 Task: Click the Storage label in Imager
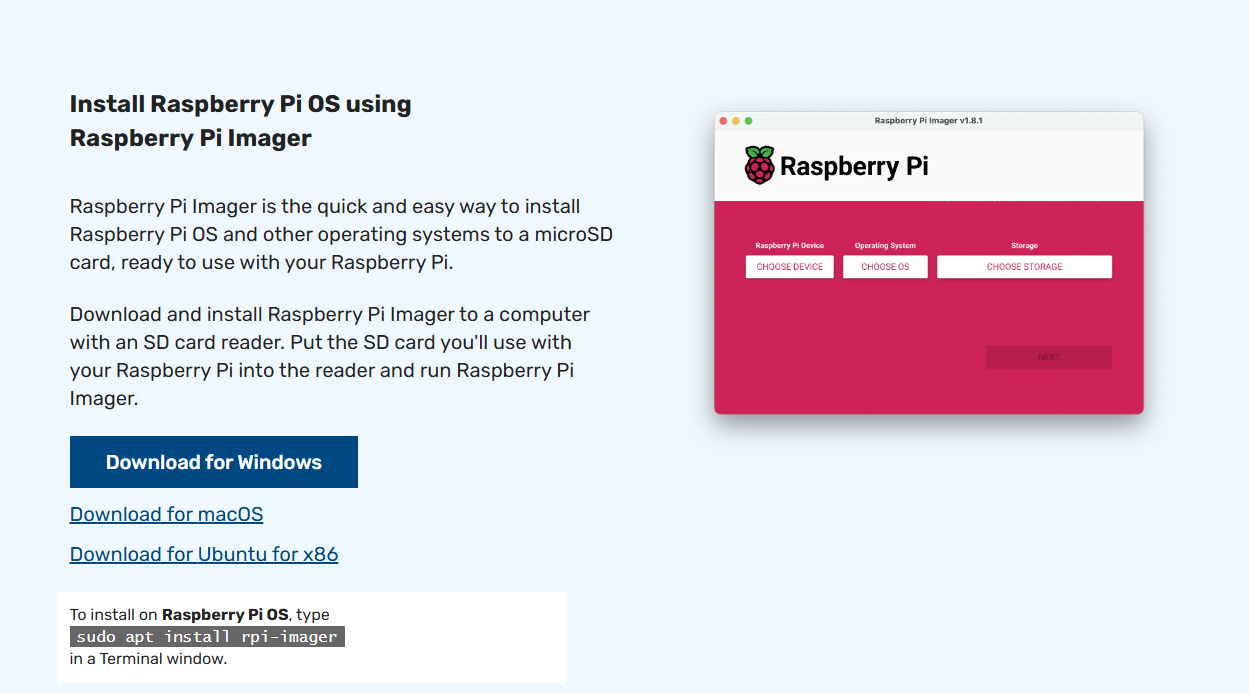(1024, 245)
